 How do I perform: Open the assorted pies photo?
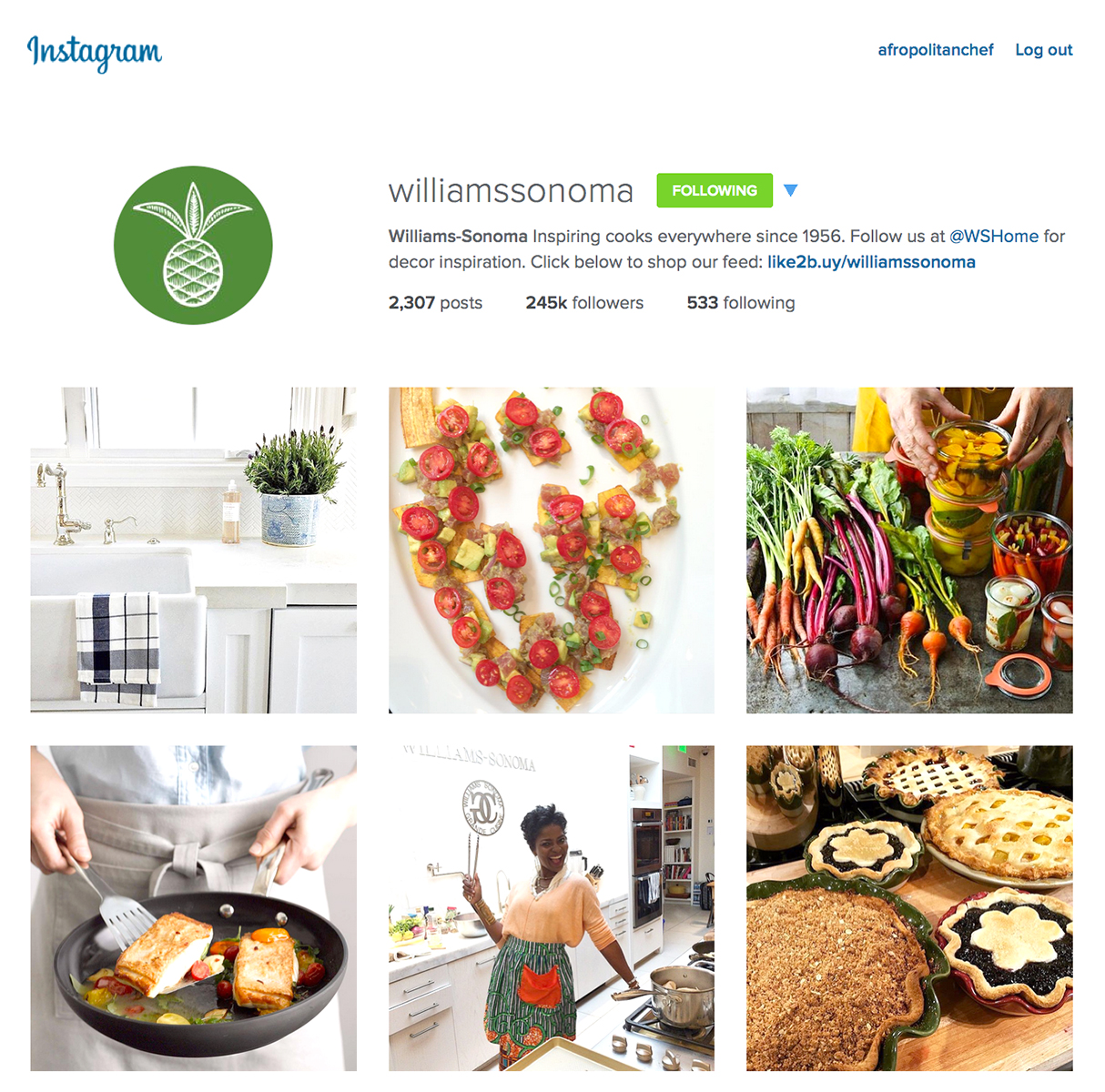[x=909, y=908]
